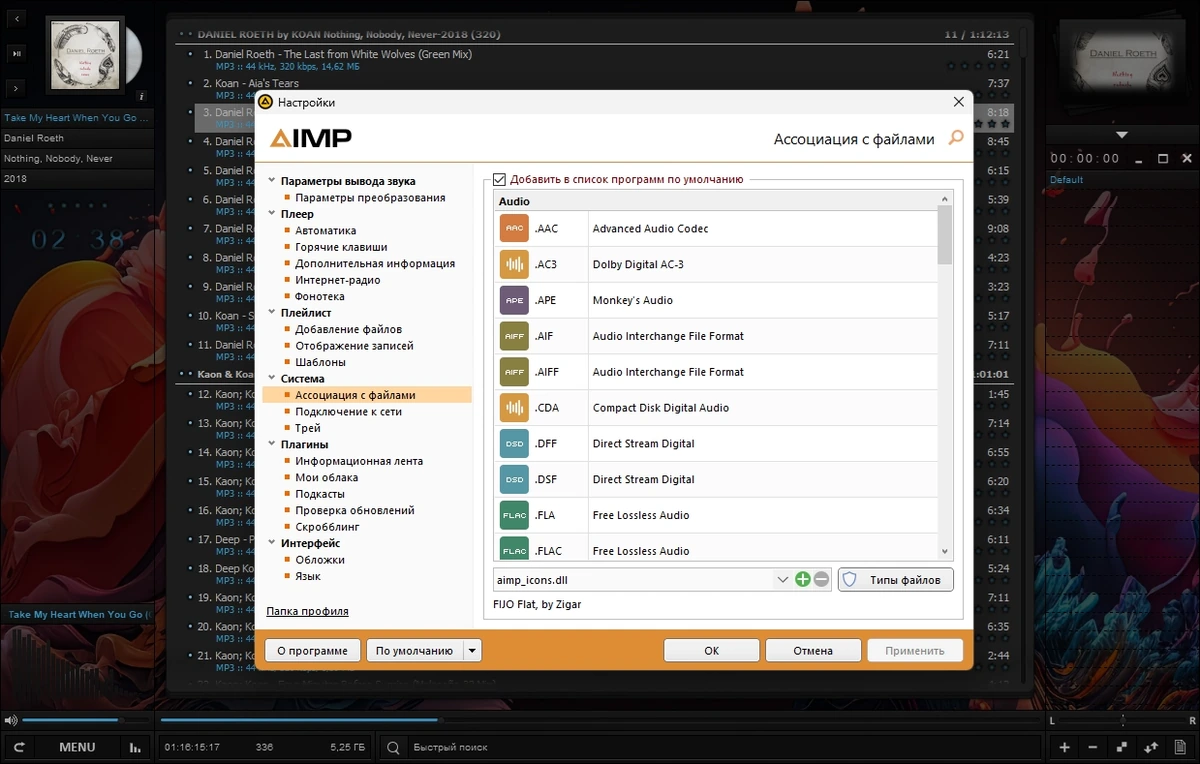Click the 'Отмена' button

pos(813,651)
